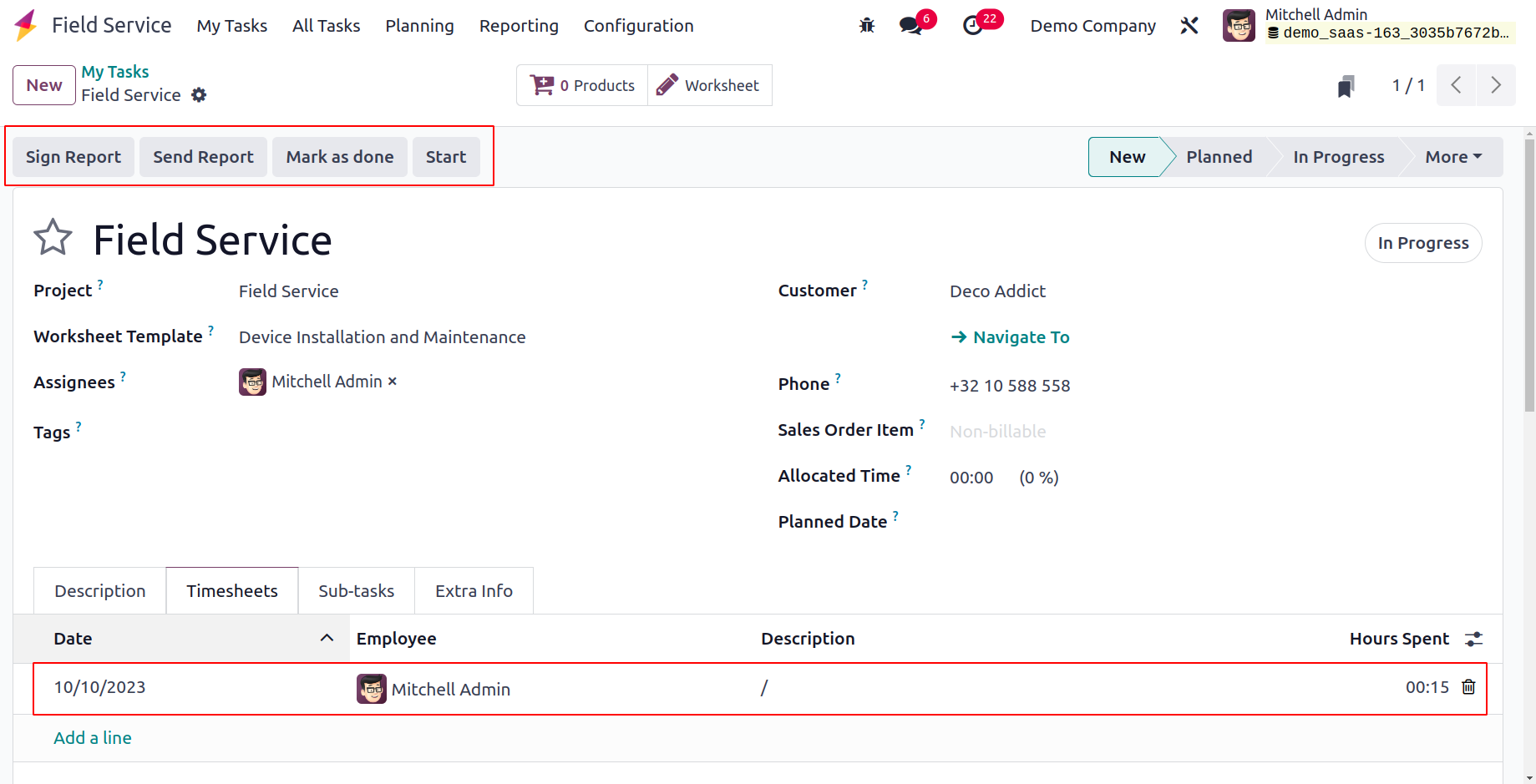Open the clock activities icon
Screen dimensions: 1536x784
[x=973, y=26]
